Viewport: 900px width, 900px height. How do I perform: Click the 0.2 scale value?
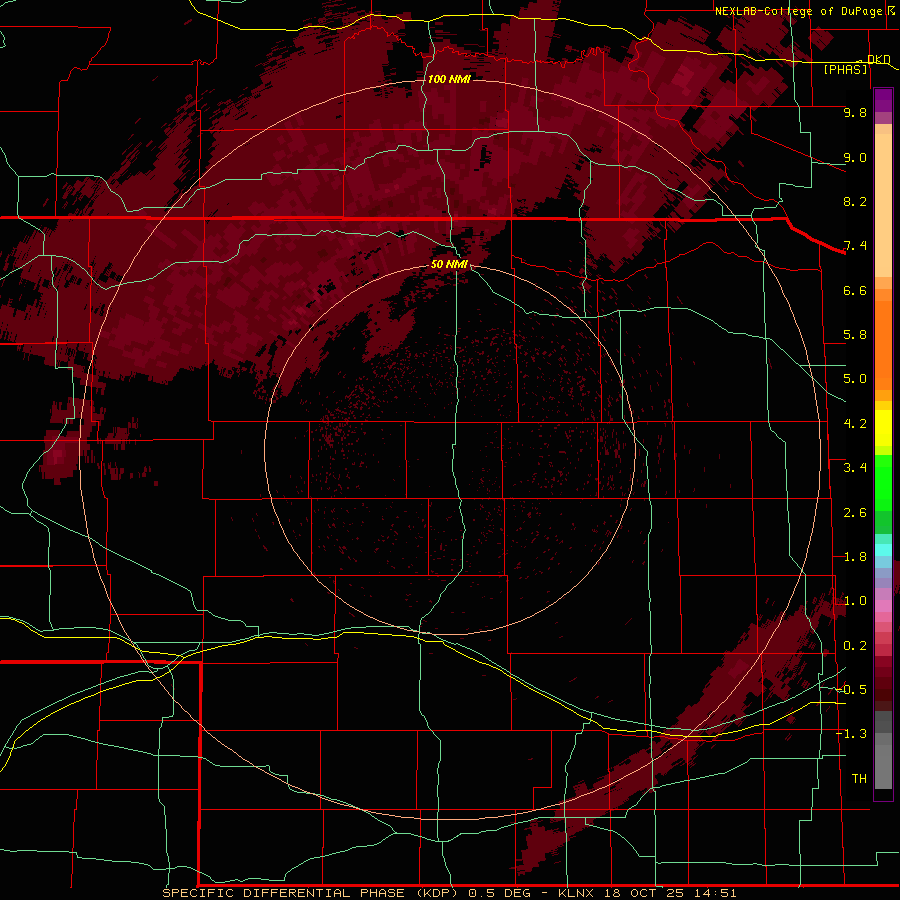pyautogui.click(x=855, y=646)
